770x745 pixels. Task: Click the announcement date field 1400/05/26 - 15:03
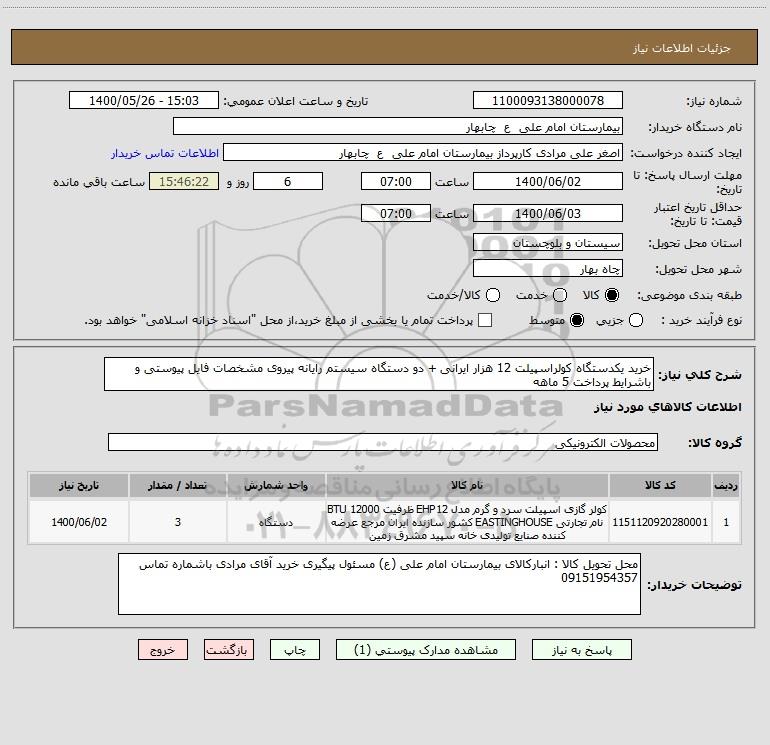click(144, 100)
